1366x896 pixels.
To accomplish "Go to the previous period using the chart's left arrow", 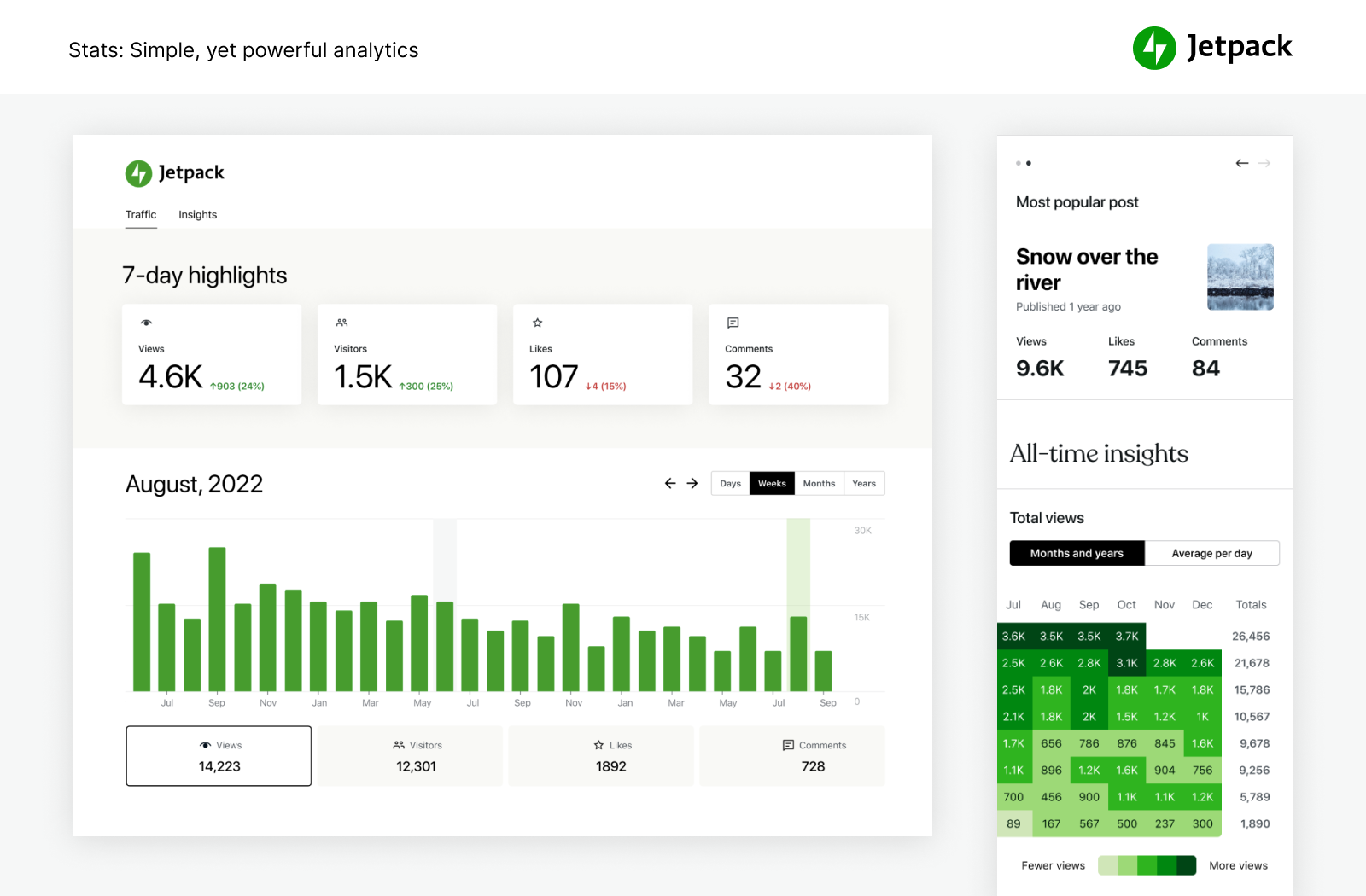I will [x=670, y=483].
